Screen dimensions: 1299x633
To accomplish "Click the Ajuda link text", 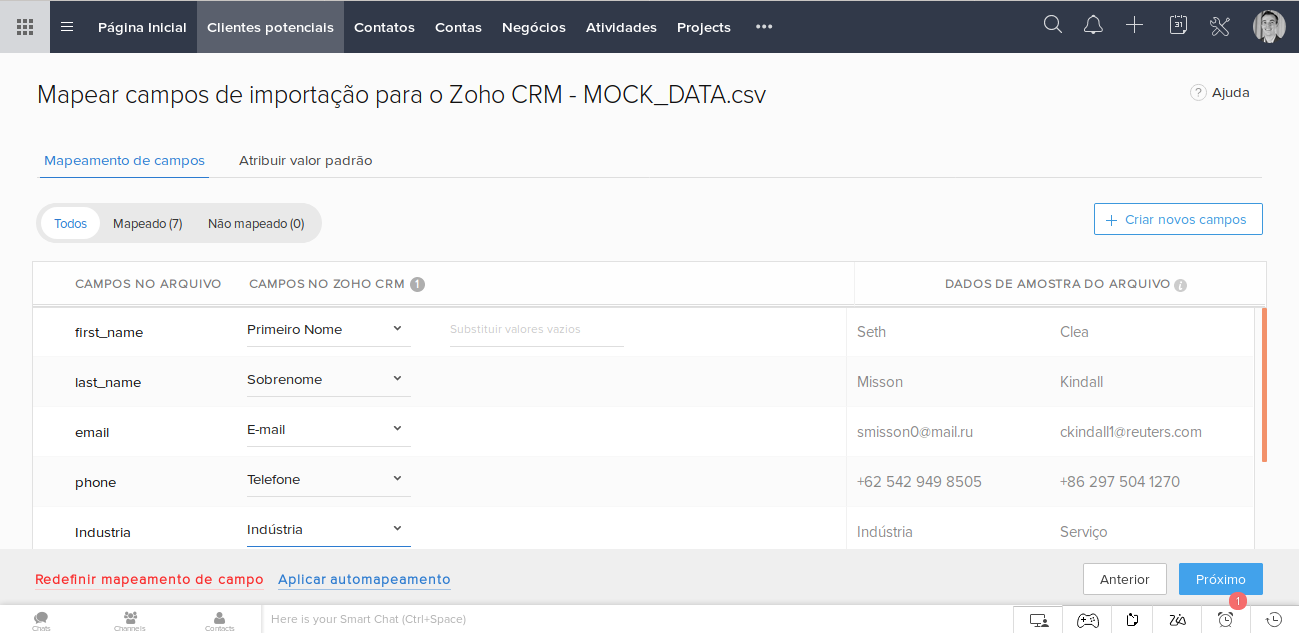I will pos(1231,92).
